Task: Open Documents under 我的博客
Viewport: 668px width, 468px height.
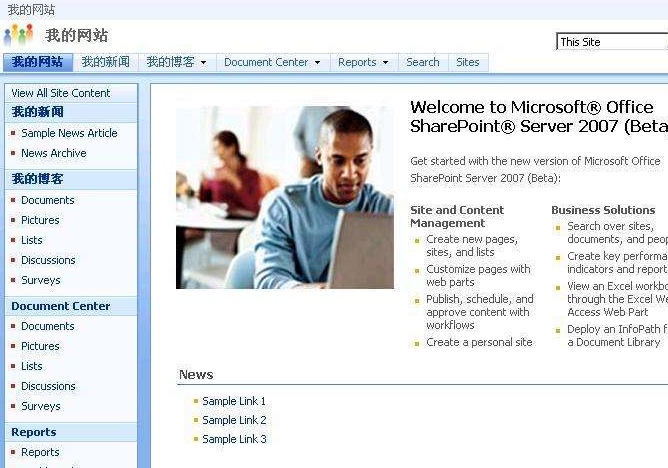Action: coord(48,200)
